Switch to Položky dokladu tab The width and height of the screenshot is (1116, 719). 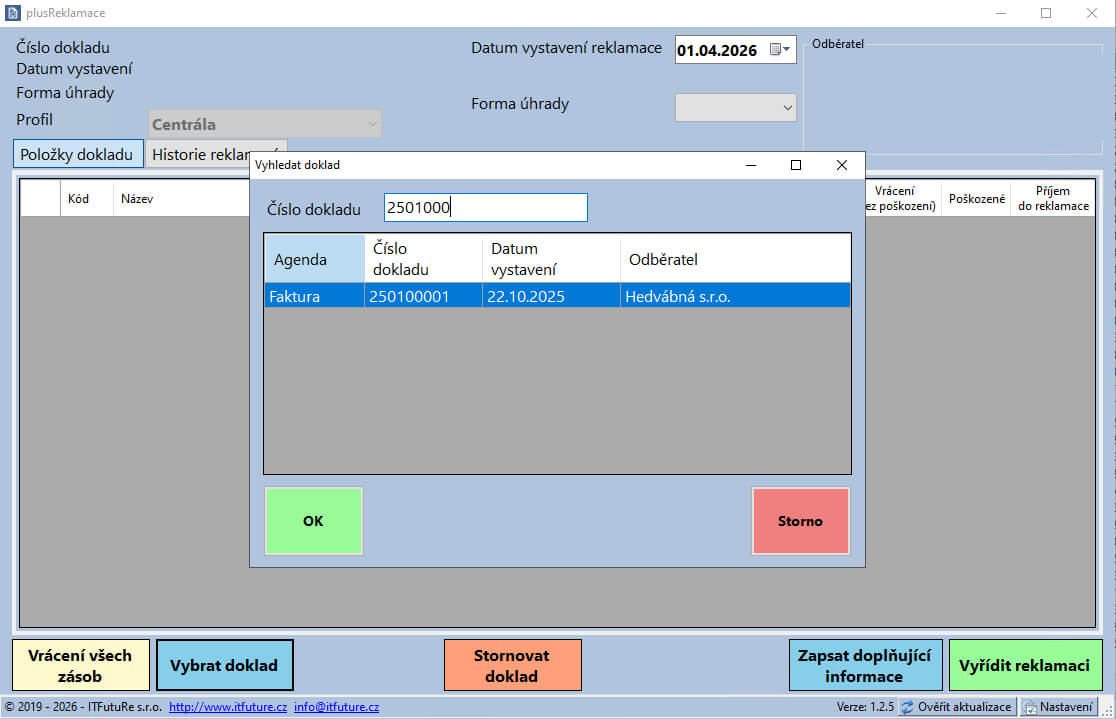(77, 155)
